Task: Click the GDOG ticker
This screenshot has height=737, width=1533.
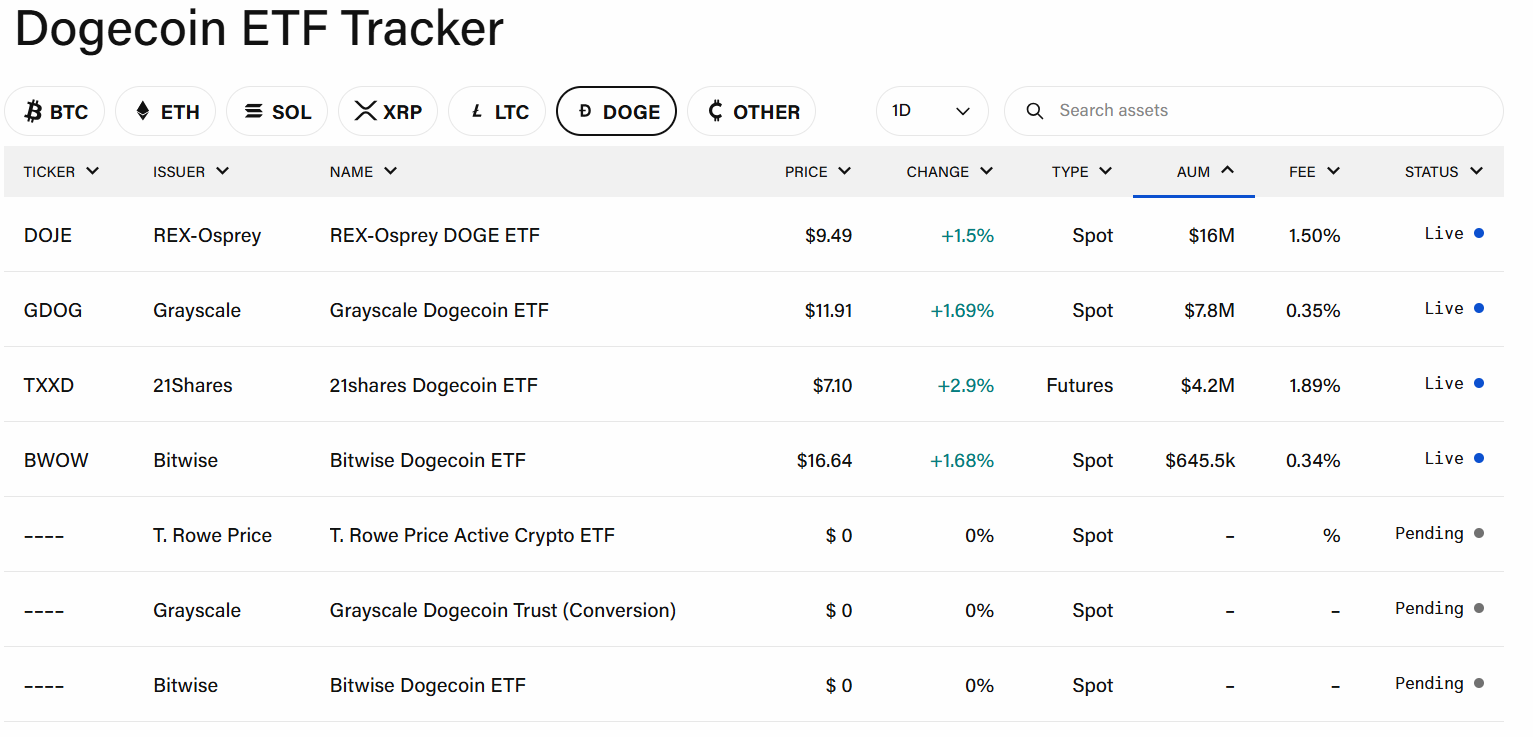Action: point(53,311)
